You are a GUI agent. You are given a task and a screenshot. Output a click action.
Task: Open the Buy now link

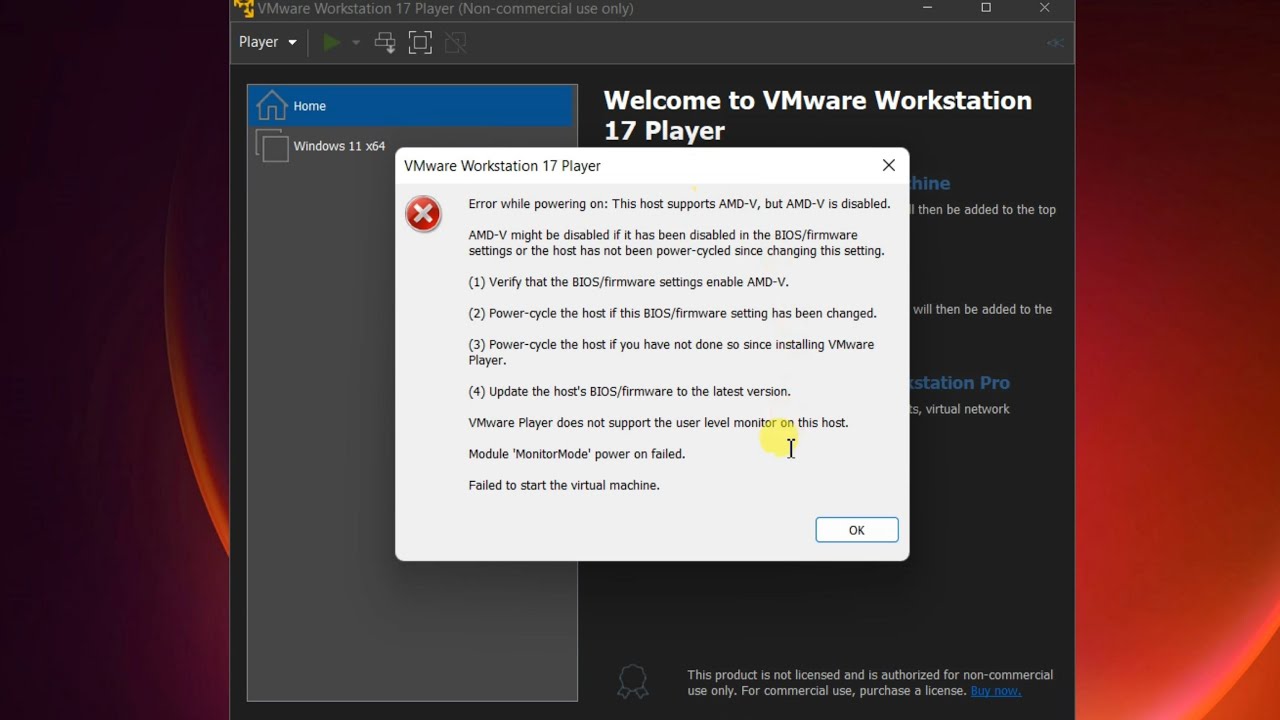coord(995,691)
